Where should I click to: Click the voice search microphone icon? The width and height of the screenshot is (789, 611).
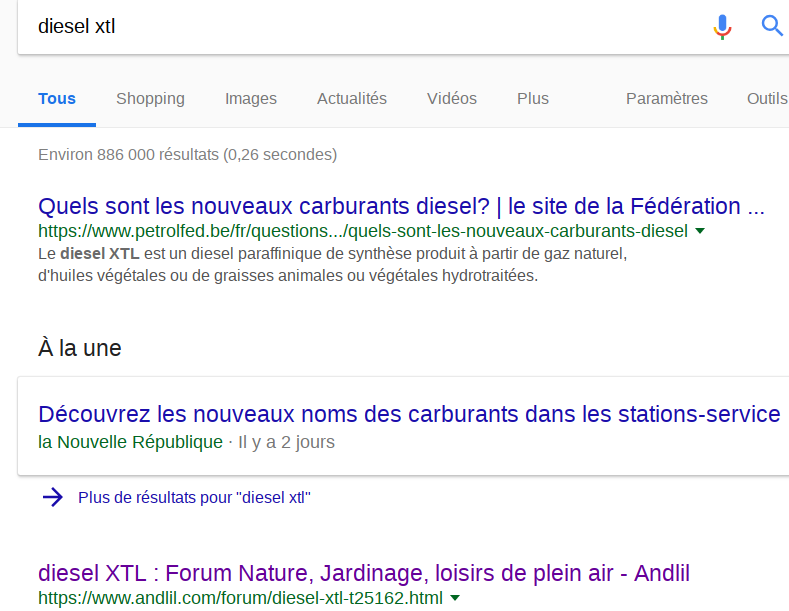pyautogui.click(x=722, y=27)
